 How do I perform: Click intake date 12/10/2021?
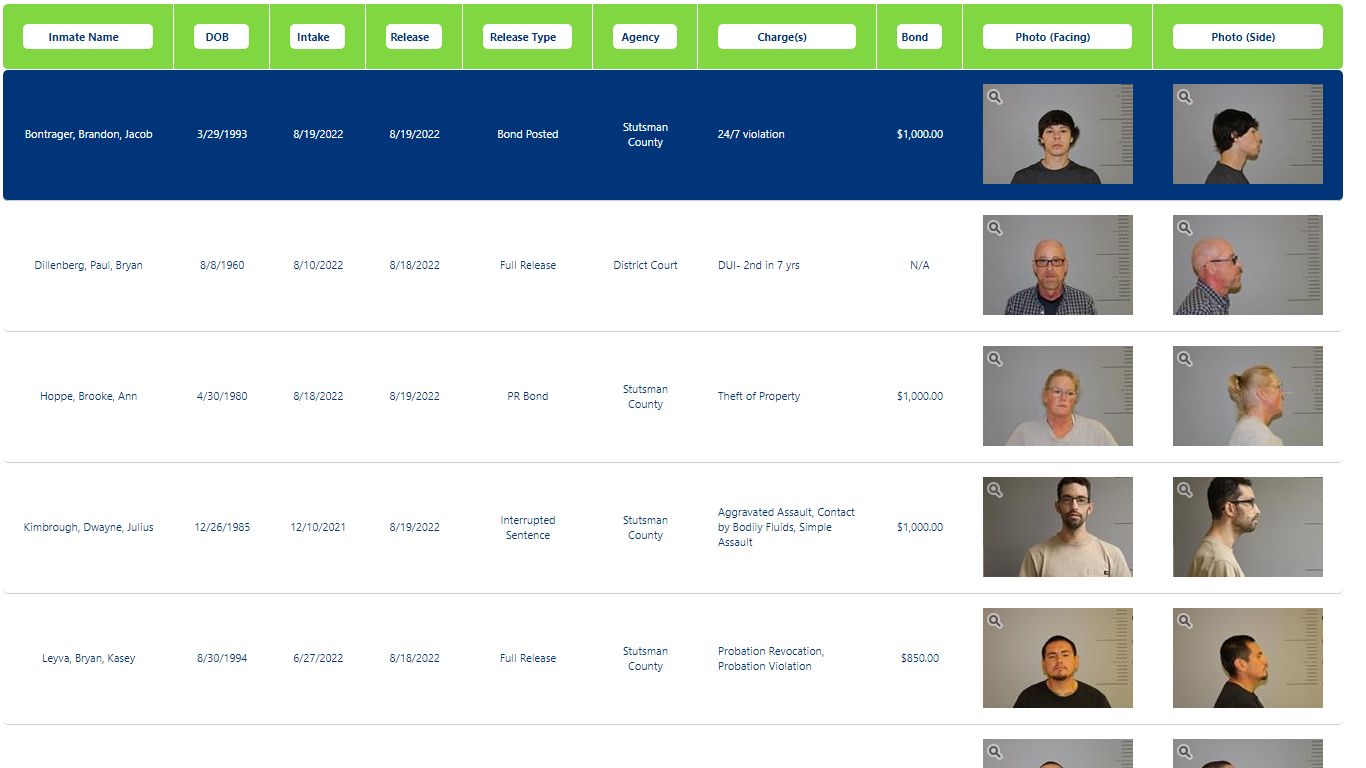[x=318, y=527]
